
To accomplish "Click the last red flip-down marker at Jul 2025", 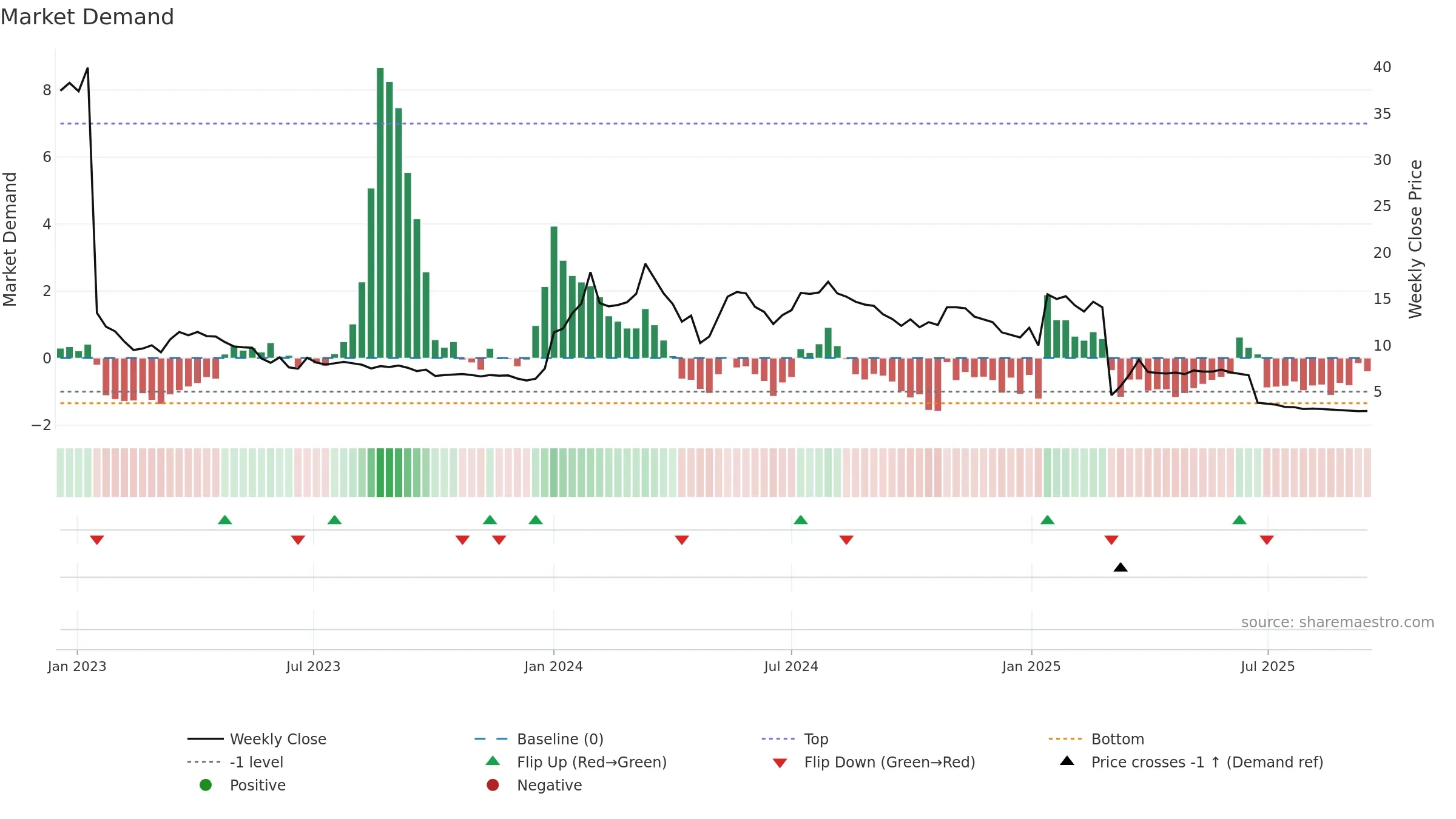I will [x=1267, y=540].
